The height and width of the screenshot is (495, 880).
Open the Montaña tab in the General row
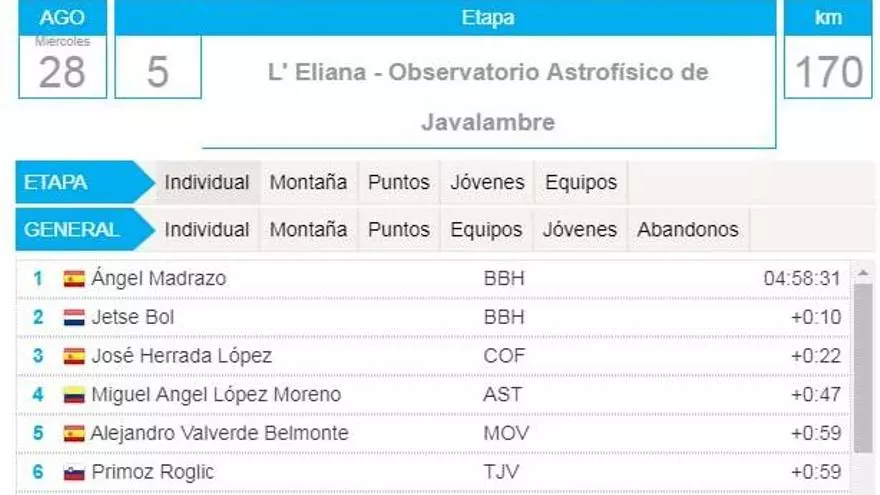(x=308, y=229)
